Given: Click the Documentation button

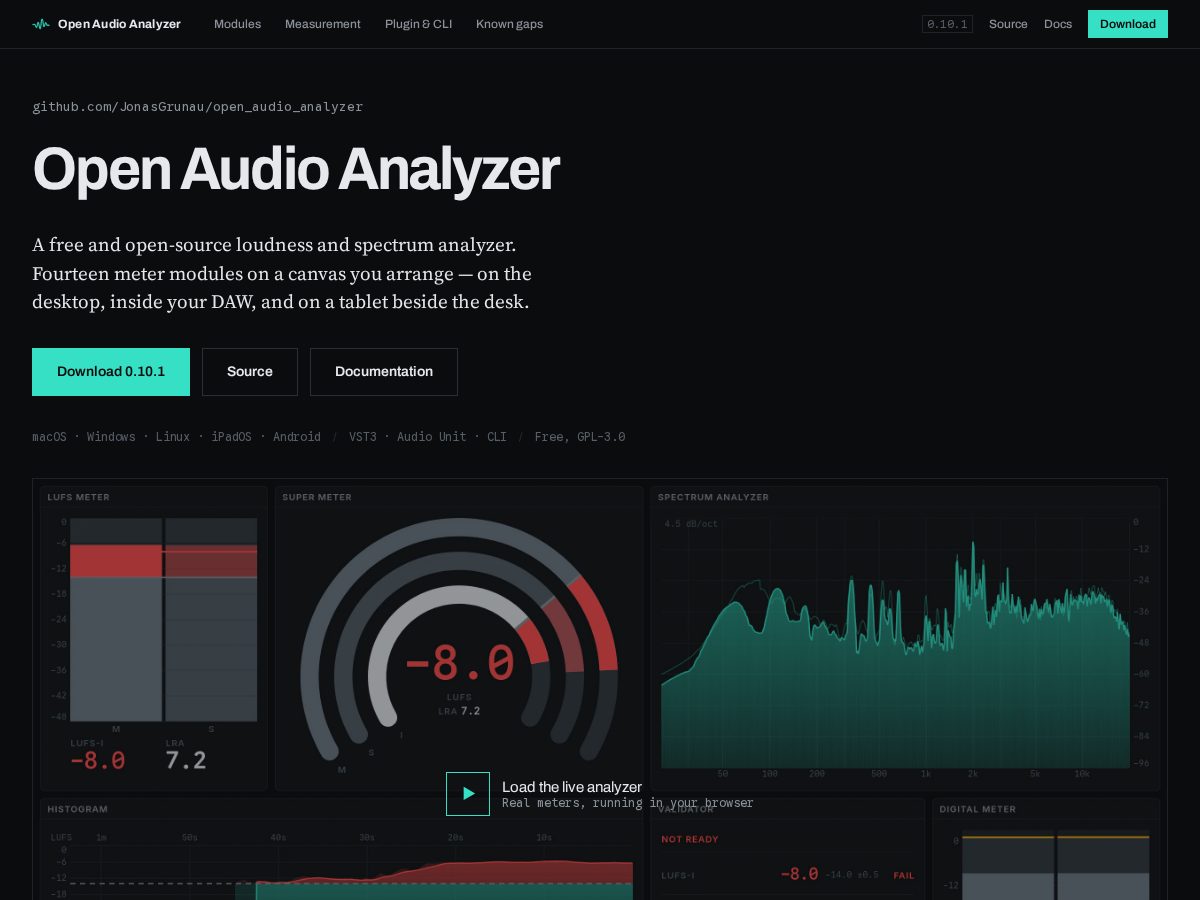Looking at the screenshot, I should coord(384,372).
